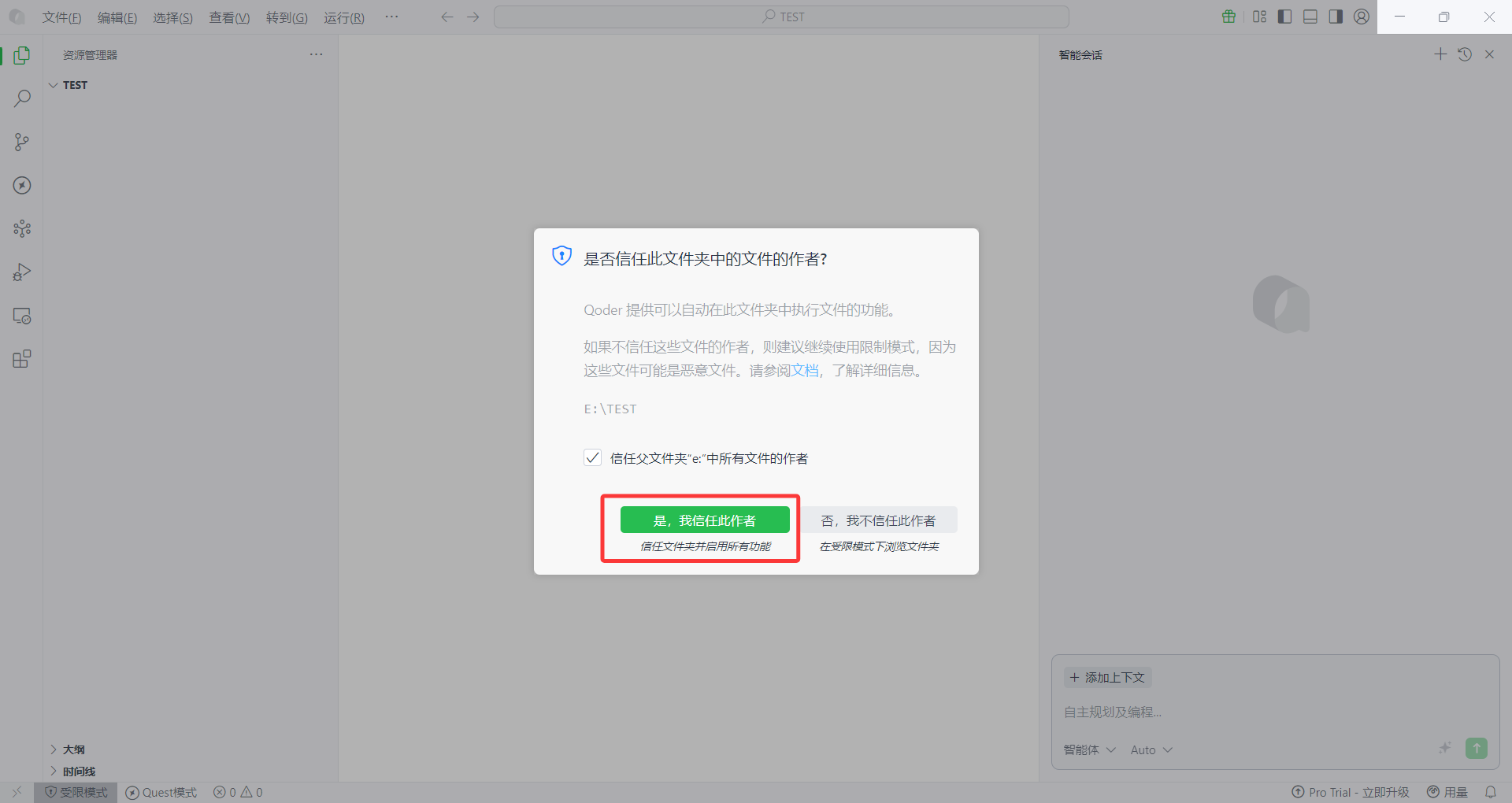Click the green gift icon in title bar
Screen dimensions: 1512x803
pyautogui.click(x=1228, y=16)
